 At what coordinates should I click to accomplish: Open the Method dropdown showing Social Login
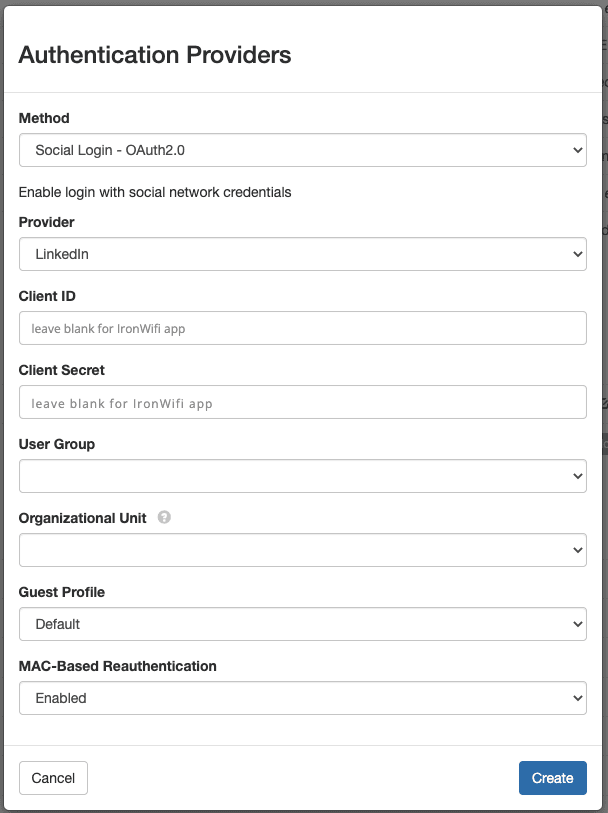coord(303,150)
